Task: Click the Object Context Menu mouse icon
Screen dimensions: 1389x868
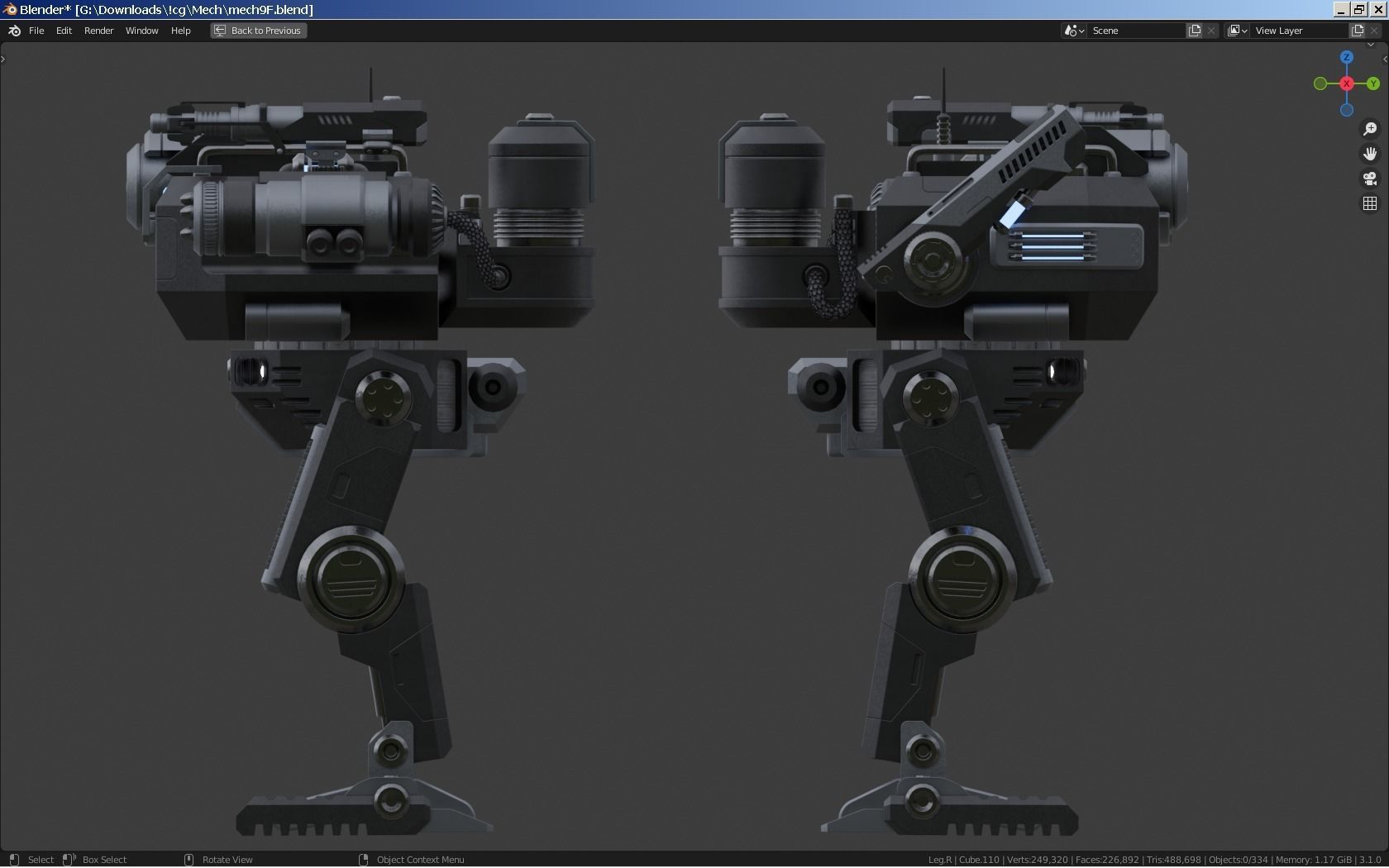Action: click(363, 860)
